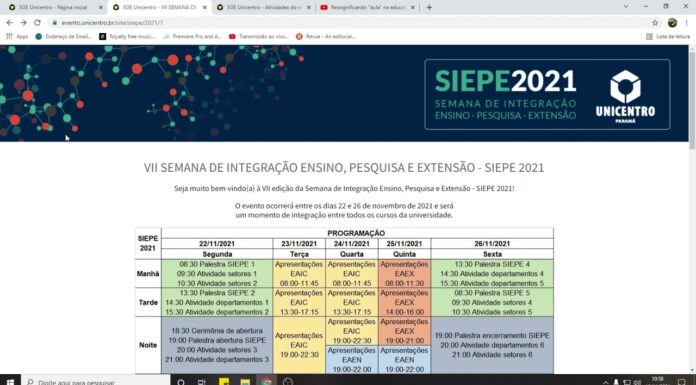Click the 26/11/2021 date header

(492, 244)
